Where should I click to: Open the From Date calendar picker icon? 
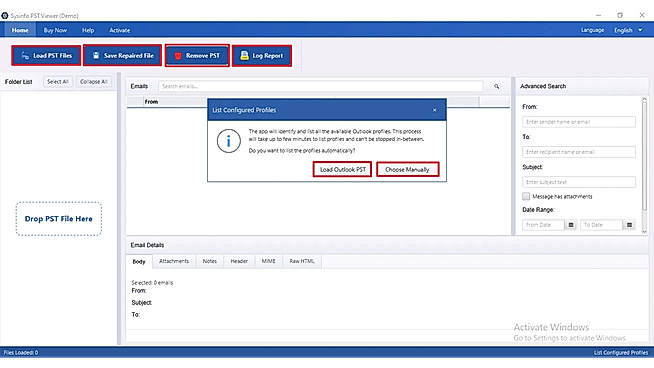tap(571, 225)
